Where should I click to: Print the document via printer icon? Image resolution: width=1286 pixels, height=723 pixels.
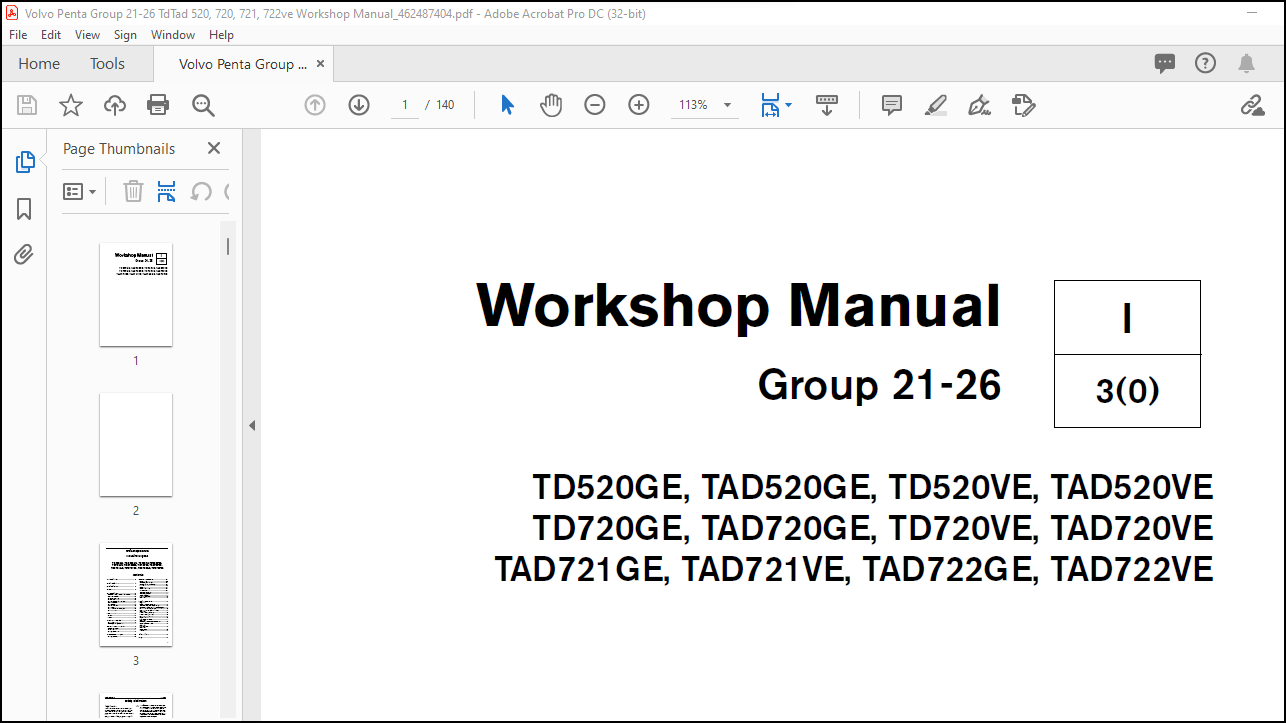tap(158, 105)
